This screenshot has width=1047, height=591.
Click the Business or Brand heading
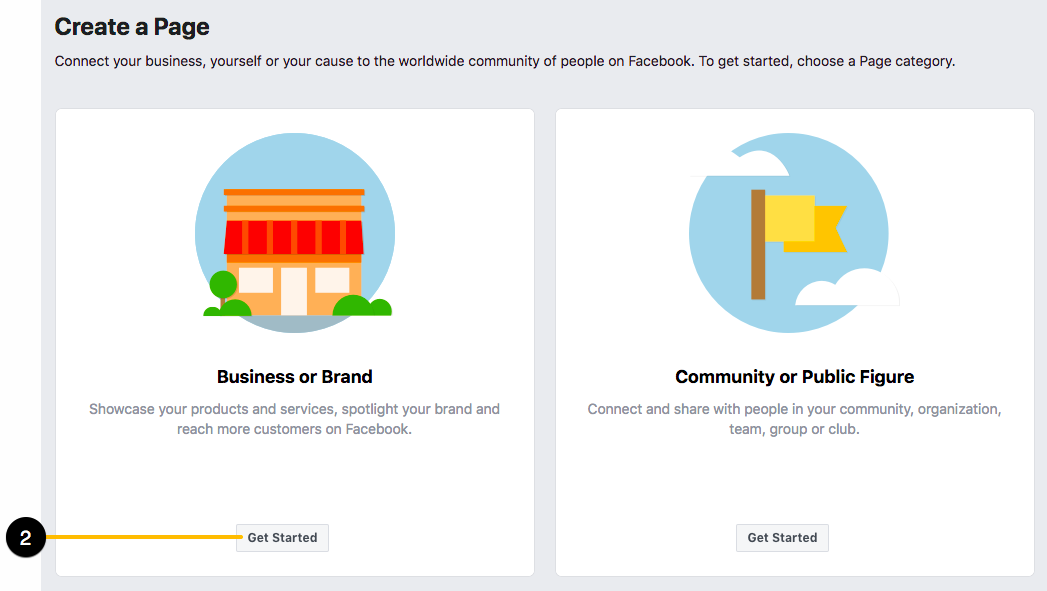coord(294,377)
